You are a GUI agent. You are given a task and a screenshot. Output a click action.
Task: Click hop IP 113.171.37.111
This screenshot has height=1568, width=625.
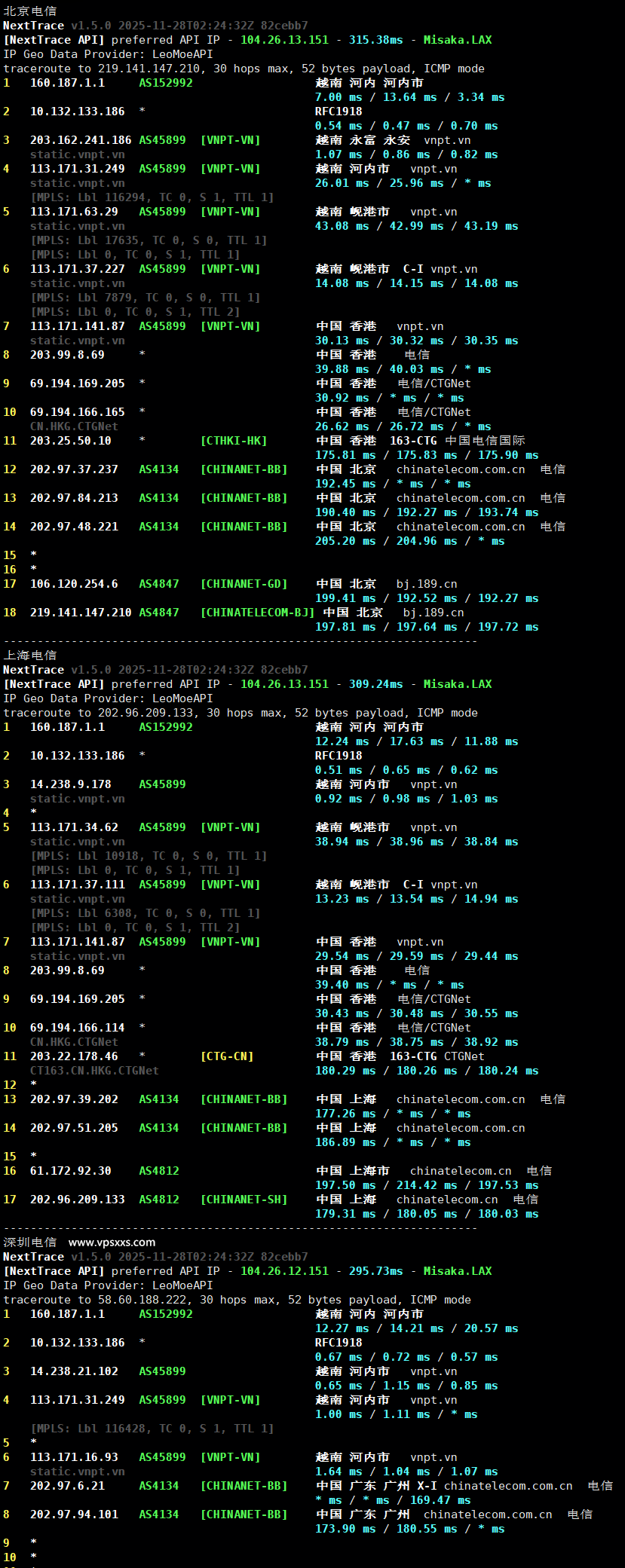pos(78,885)
